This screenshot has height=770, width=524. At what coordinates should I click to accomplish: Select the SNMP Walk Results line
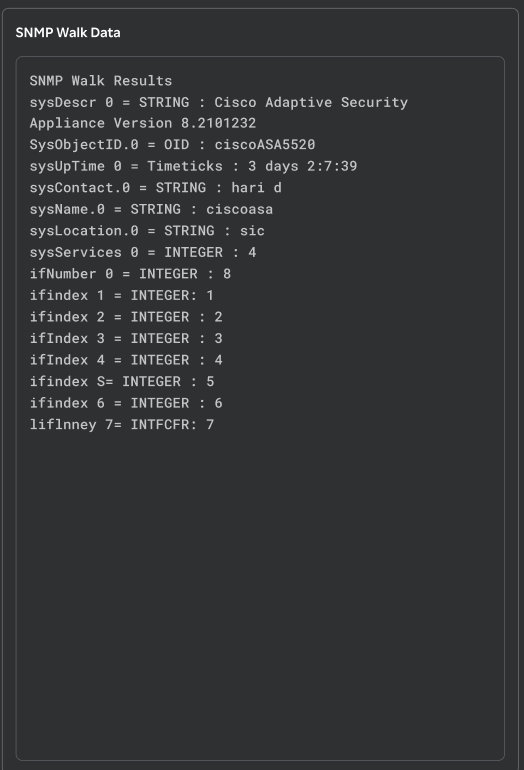click(101, 81)
